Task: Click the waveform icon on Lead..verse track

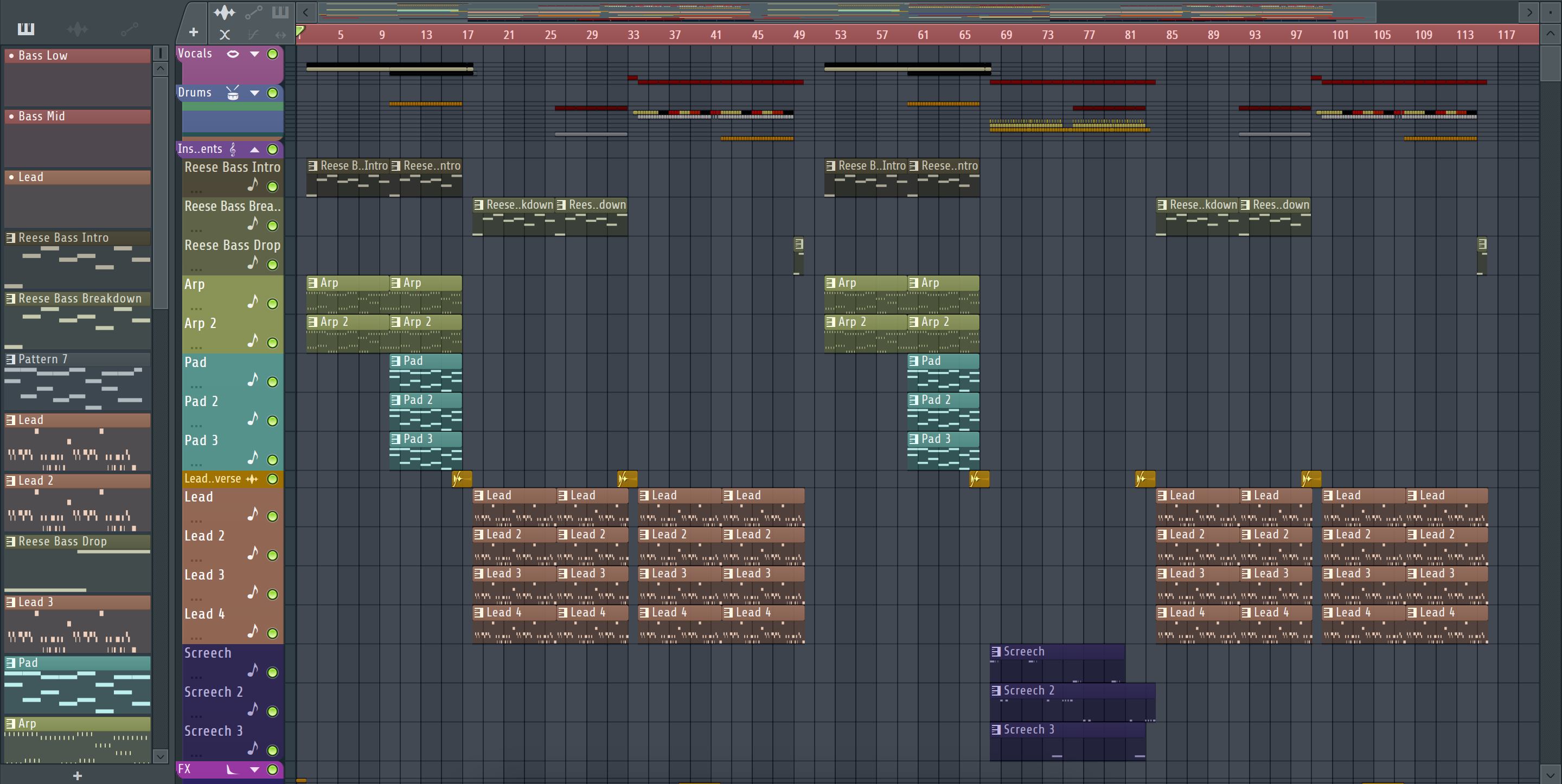Action: click(x=252, y=479)
